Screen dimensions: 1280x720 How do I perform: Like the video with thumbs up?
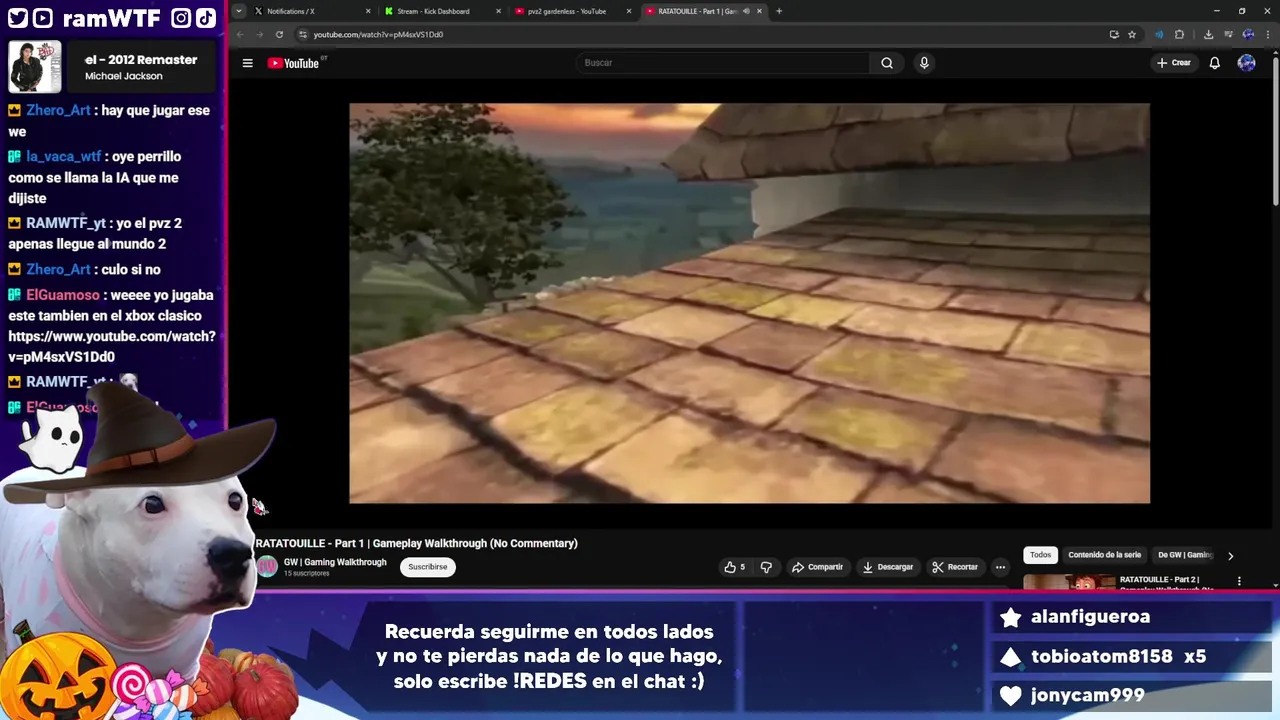[x=735, y=567]
